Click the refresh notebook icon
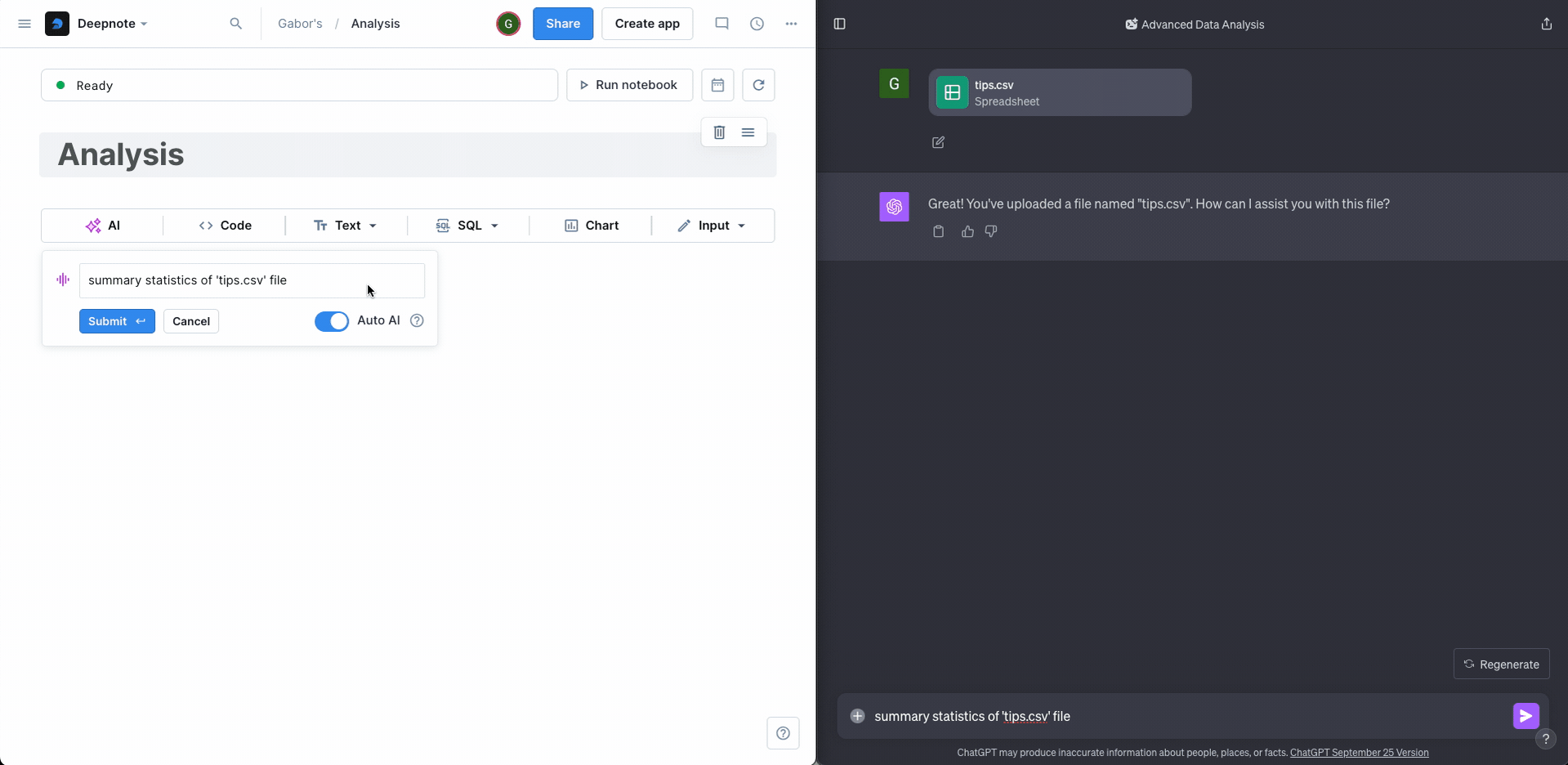Screen dimensions: 1568x765 (758, 85)
